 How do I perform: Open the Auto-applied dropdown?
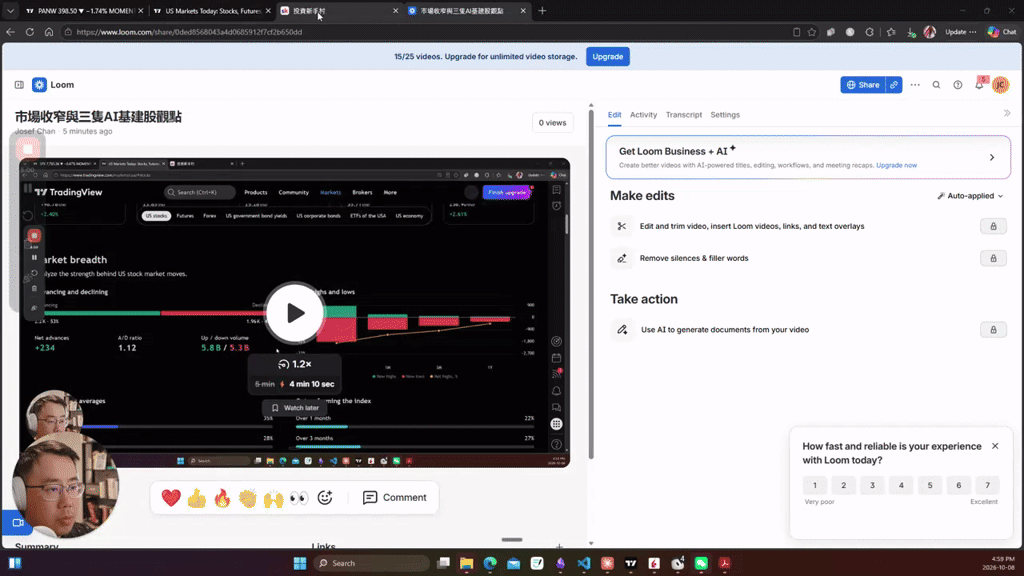pos(970,196)
